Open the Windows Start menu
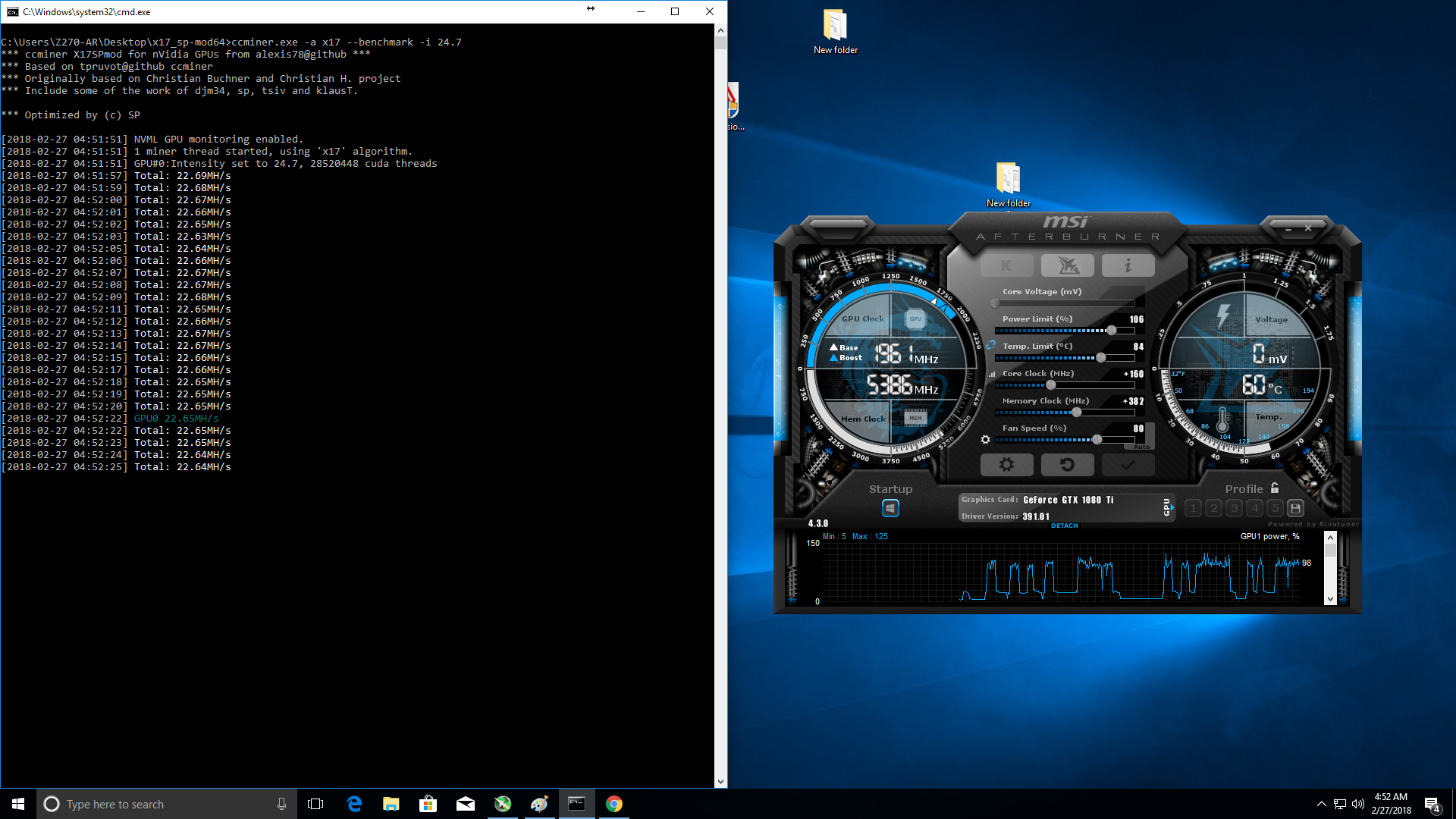 pyautogui.click(x=18, y=804)
